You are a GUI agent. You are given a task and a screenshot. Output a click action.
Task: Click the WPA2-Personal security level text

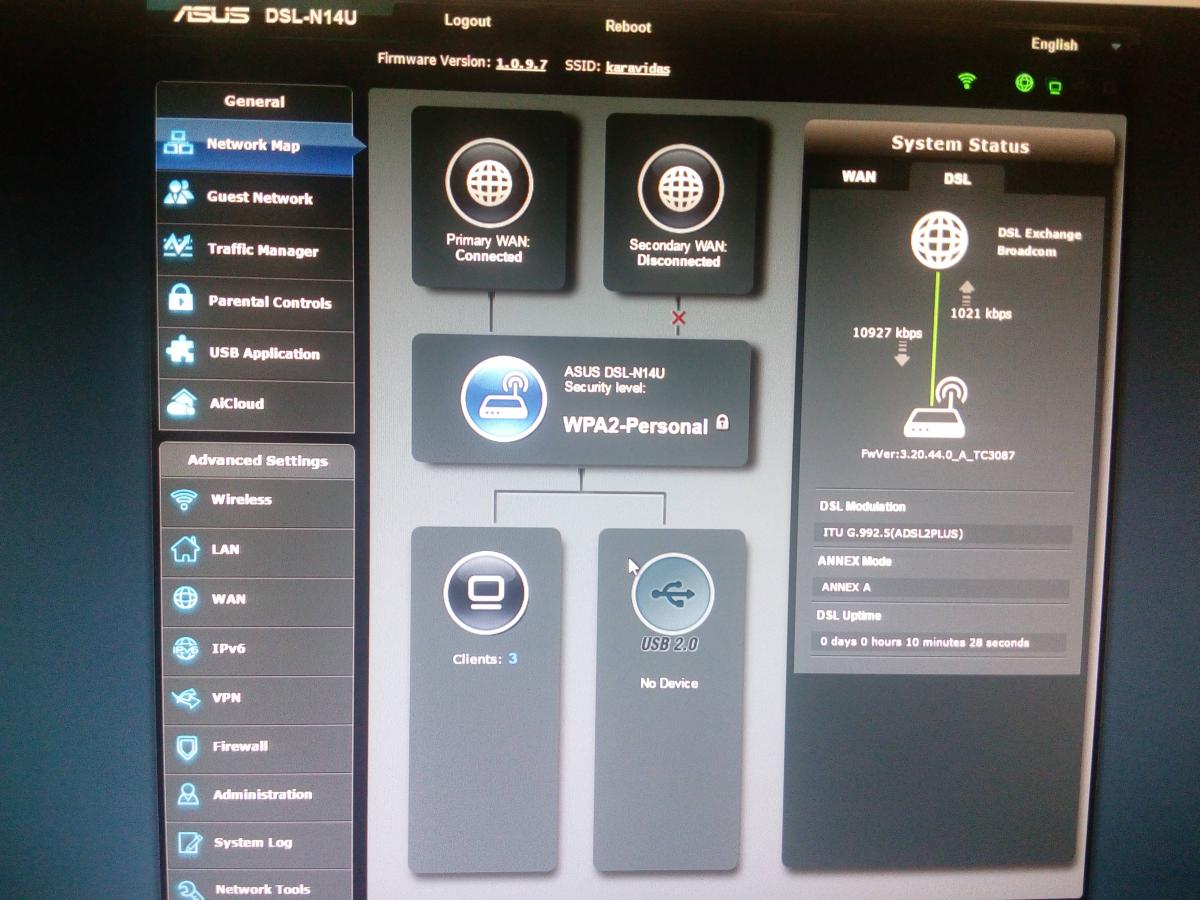click(635, 426)
